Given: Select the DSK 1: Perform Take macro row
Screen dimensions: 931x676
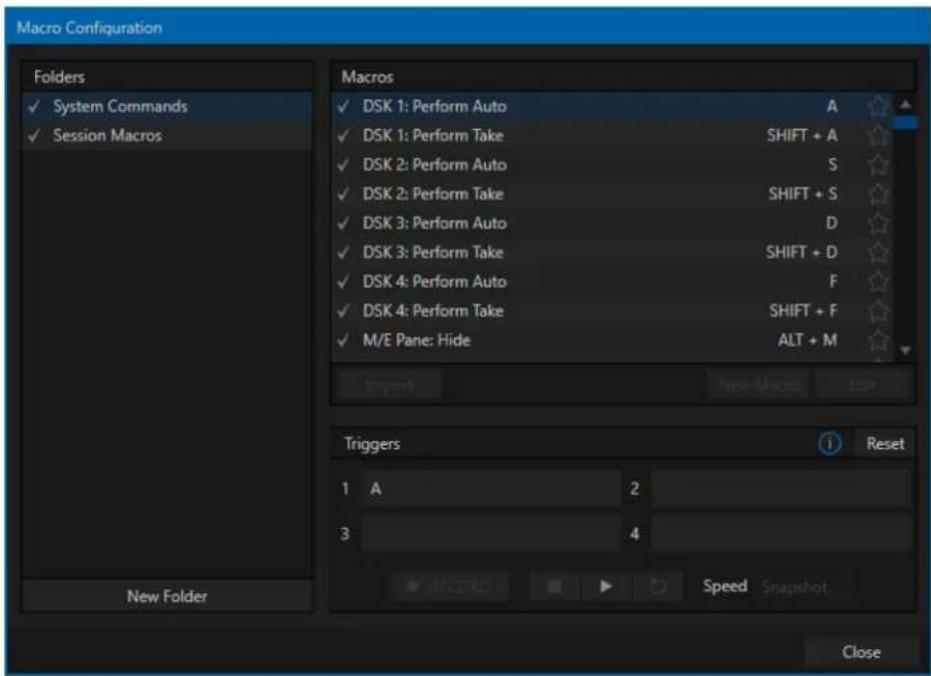Looking at the screenshot, I should coord(612,135).
